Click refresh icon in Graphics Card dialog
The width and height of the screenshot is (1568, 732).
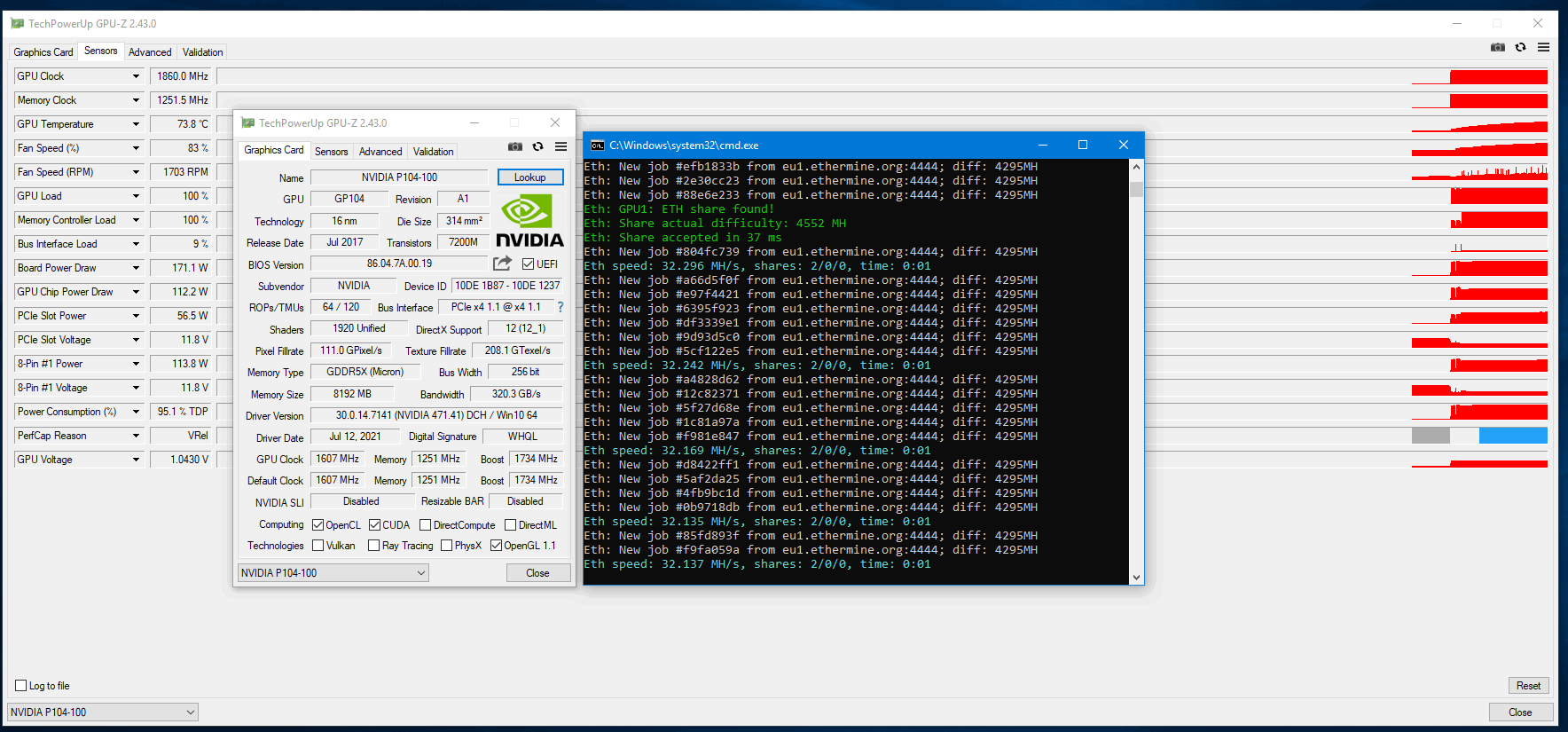pos(537,146)
